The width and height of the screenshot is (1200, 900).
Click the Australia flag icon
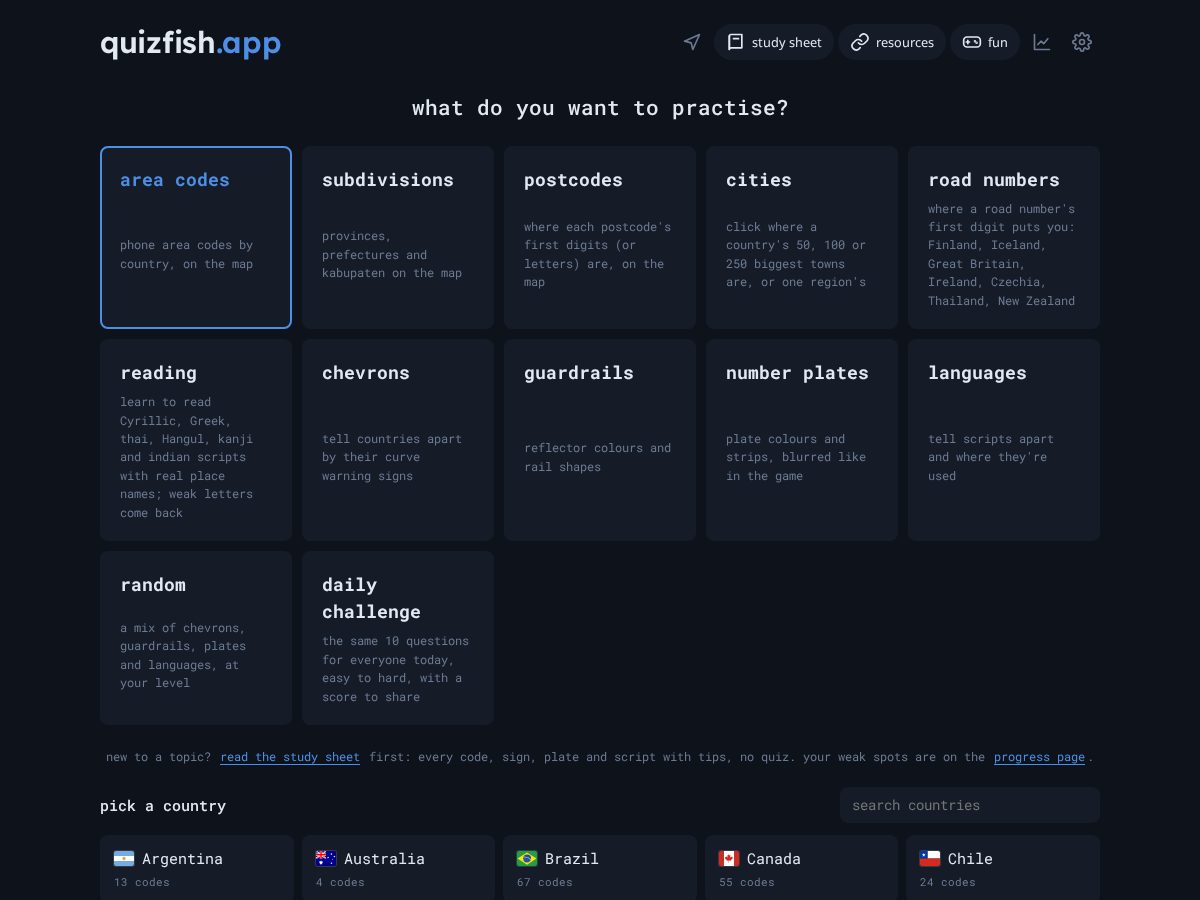click(x=326, y=858)
